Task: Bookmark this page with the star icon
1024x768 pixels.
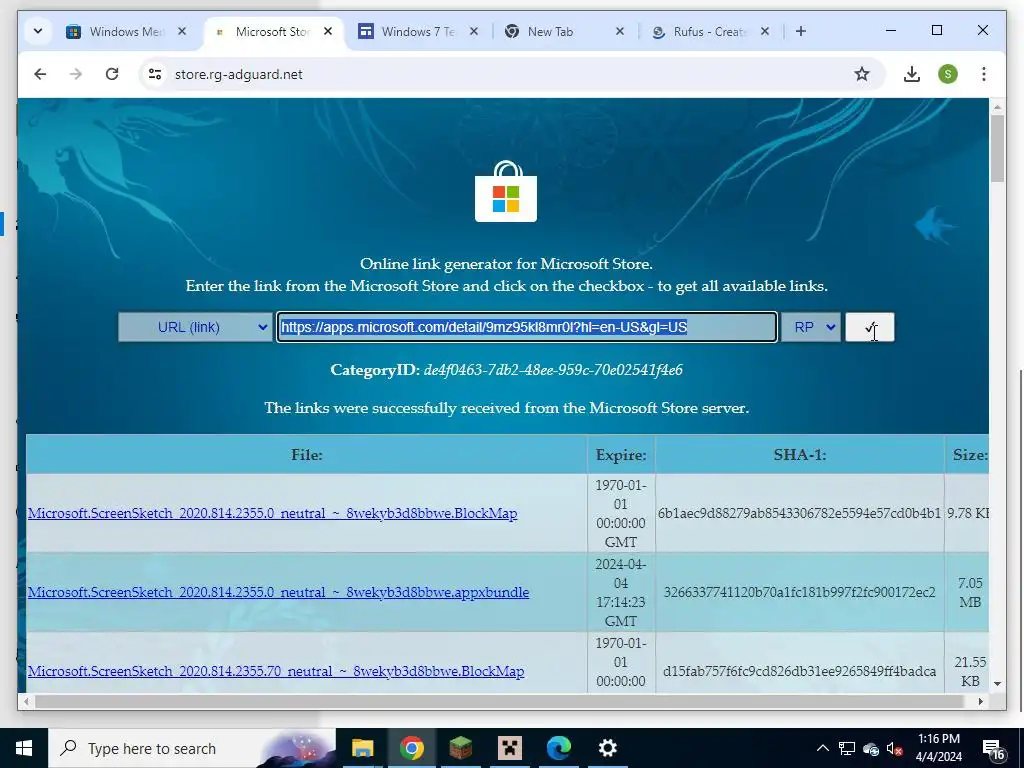Action: [862, 74]
